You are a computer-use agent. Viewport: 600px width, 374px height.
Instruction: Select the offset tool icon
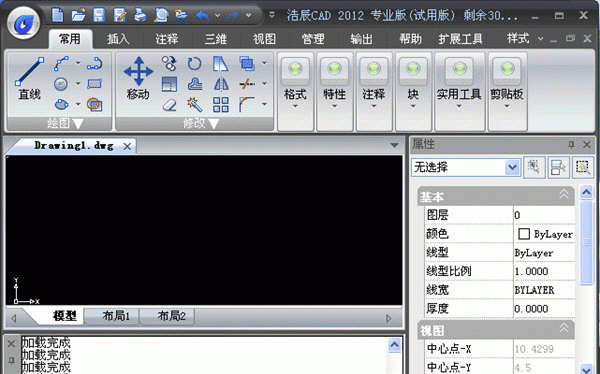tap(195, 84)
